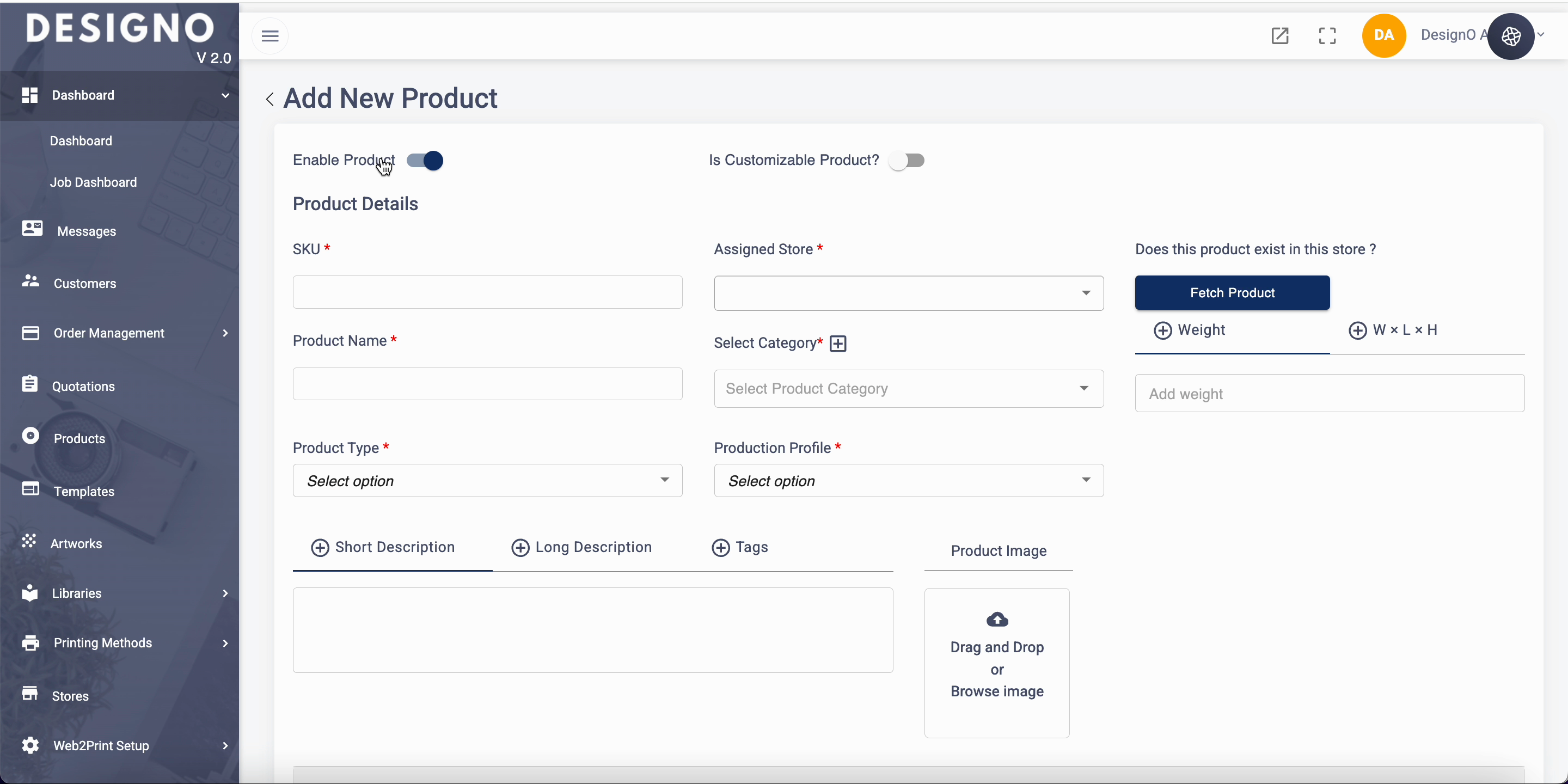Switch to the W × L × H tab
Image resolution: width=1568 pixels, height=784 pixels.
click(1393, 330)
